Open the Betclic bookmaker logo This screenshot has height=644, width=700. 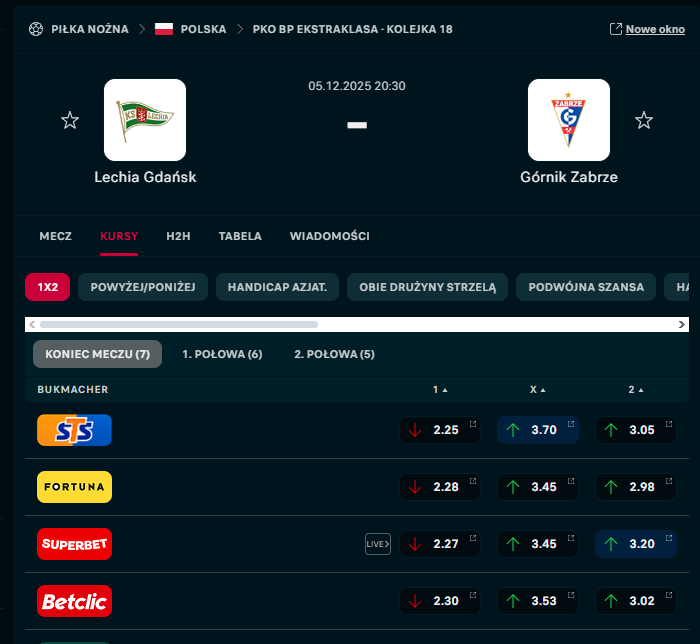74,601
